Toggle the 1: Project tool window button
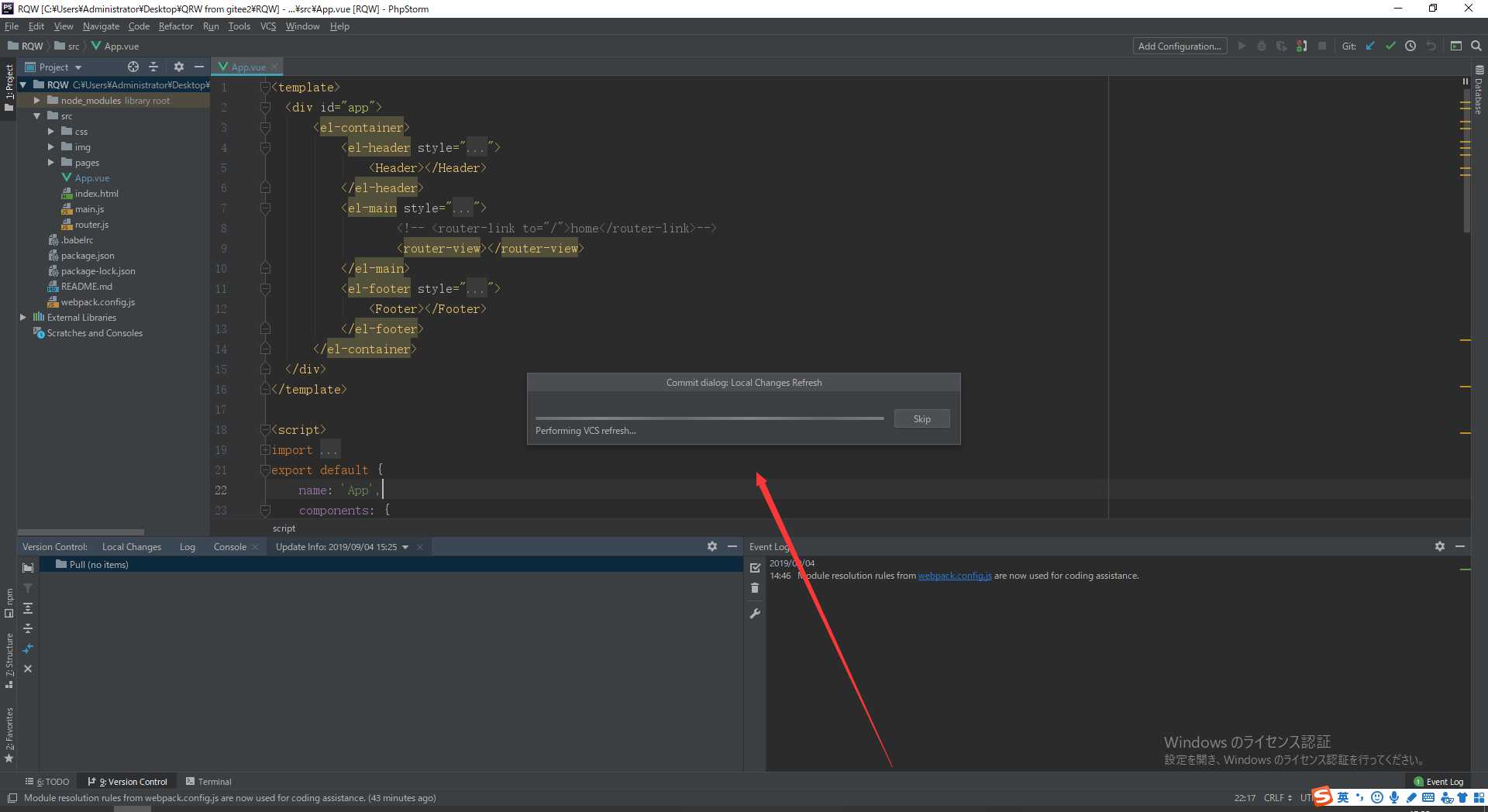This screenshot has height=812, width=1488. point(9,88)
